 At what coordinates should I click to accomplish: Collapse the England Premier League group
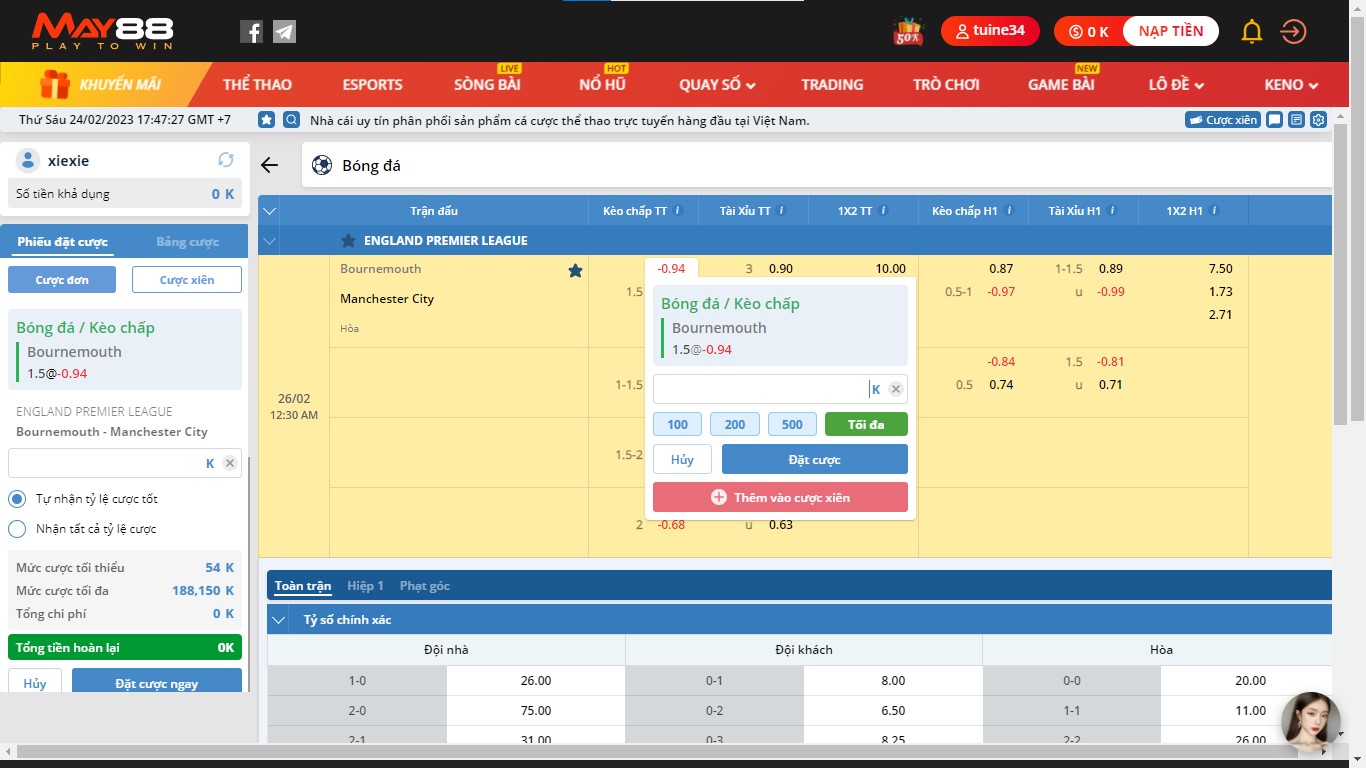(x=269, y=241)
